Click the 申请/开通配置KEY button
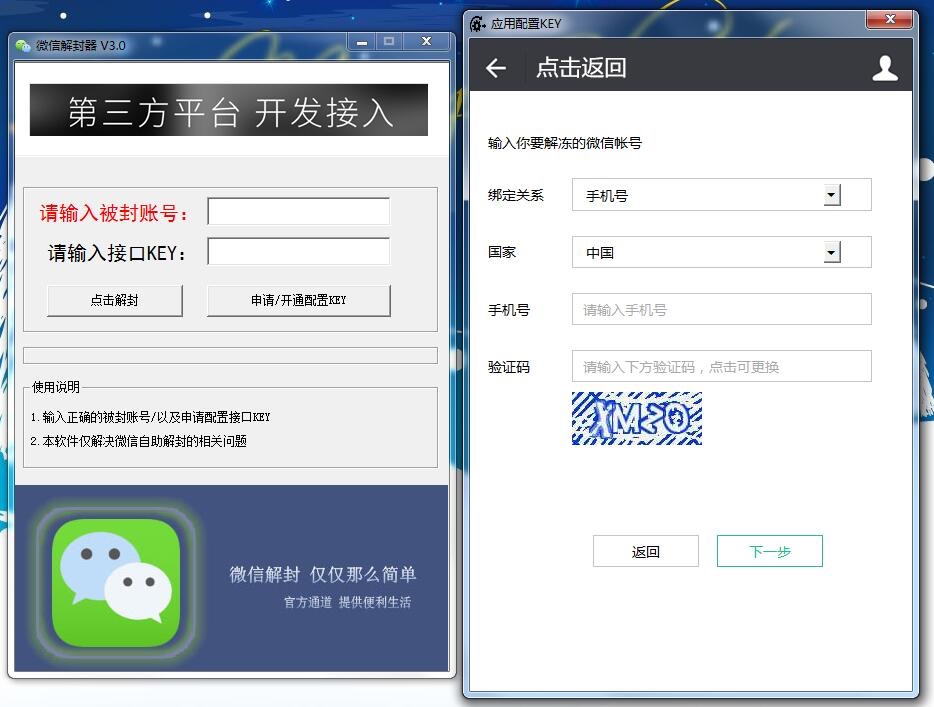 pos(298,300)
